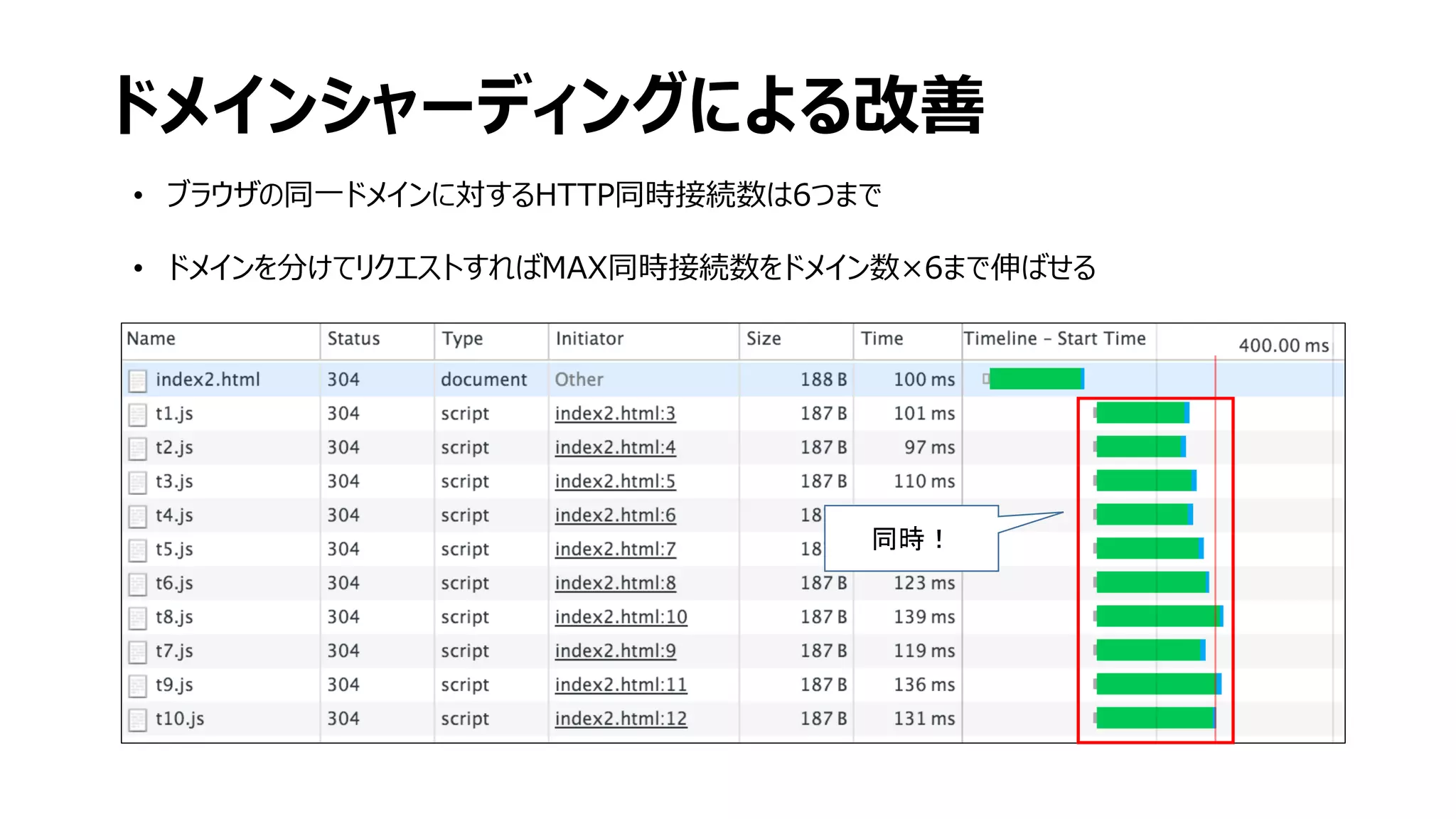Click the file icon beside t8.js
Image resolution: width=1456 pixels, height=819 pixels.
(137, 618)
